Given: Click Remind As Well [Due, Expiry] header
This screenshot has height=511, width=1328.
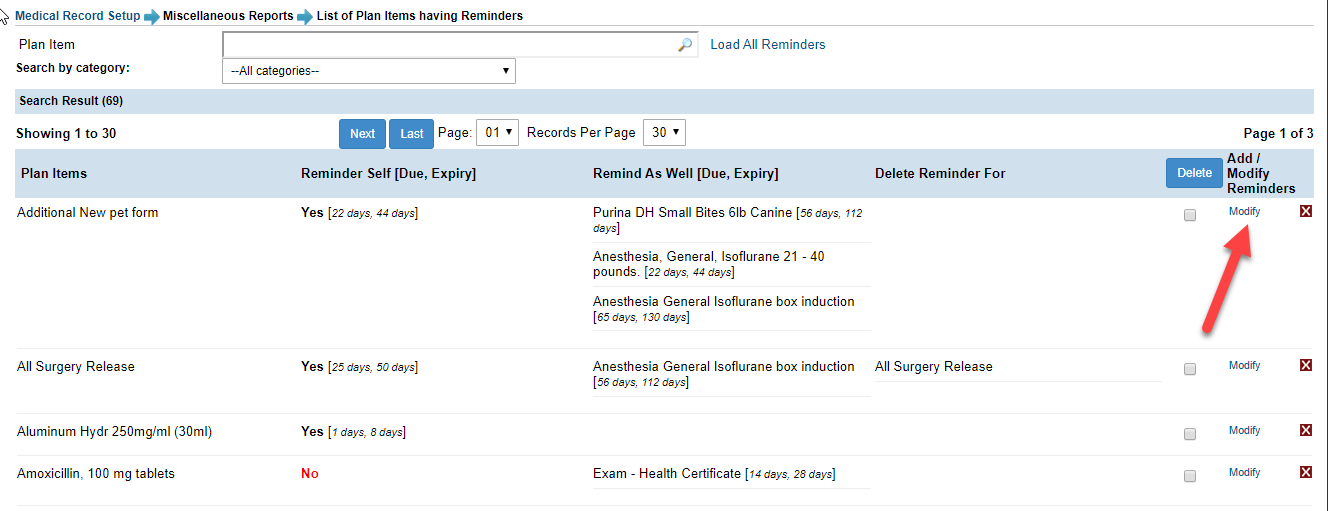Looking at the screenshot, I should click(x=685, y=174).
